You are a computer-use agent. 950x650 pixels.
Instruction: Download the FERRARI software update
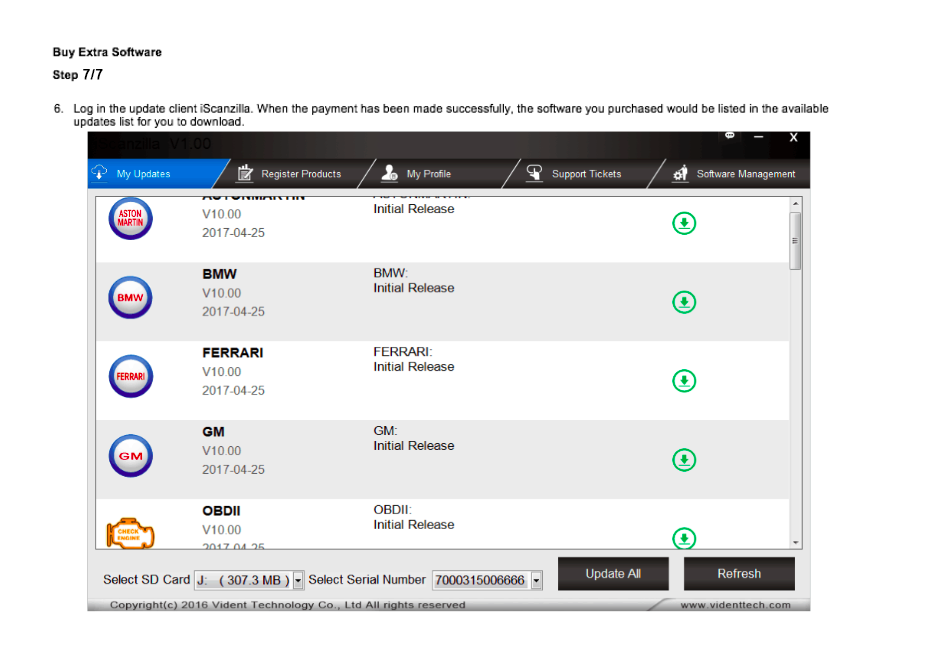(684, 381)
